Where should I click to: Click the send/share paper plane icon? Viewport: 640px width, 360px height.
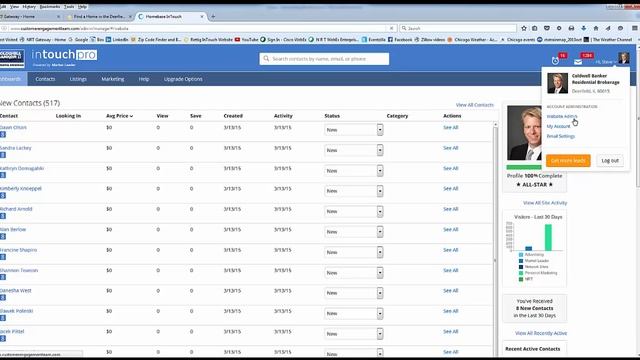point(608,28)
